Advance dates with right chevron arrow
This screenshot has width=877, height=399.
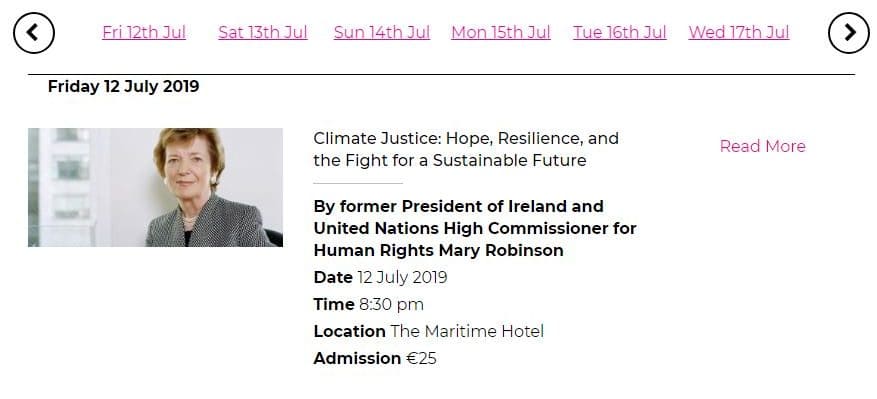[849, 33]
